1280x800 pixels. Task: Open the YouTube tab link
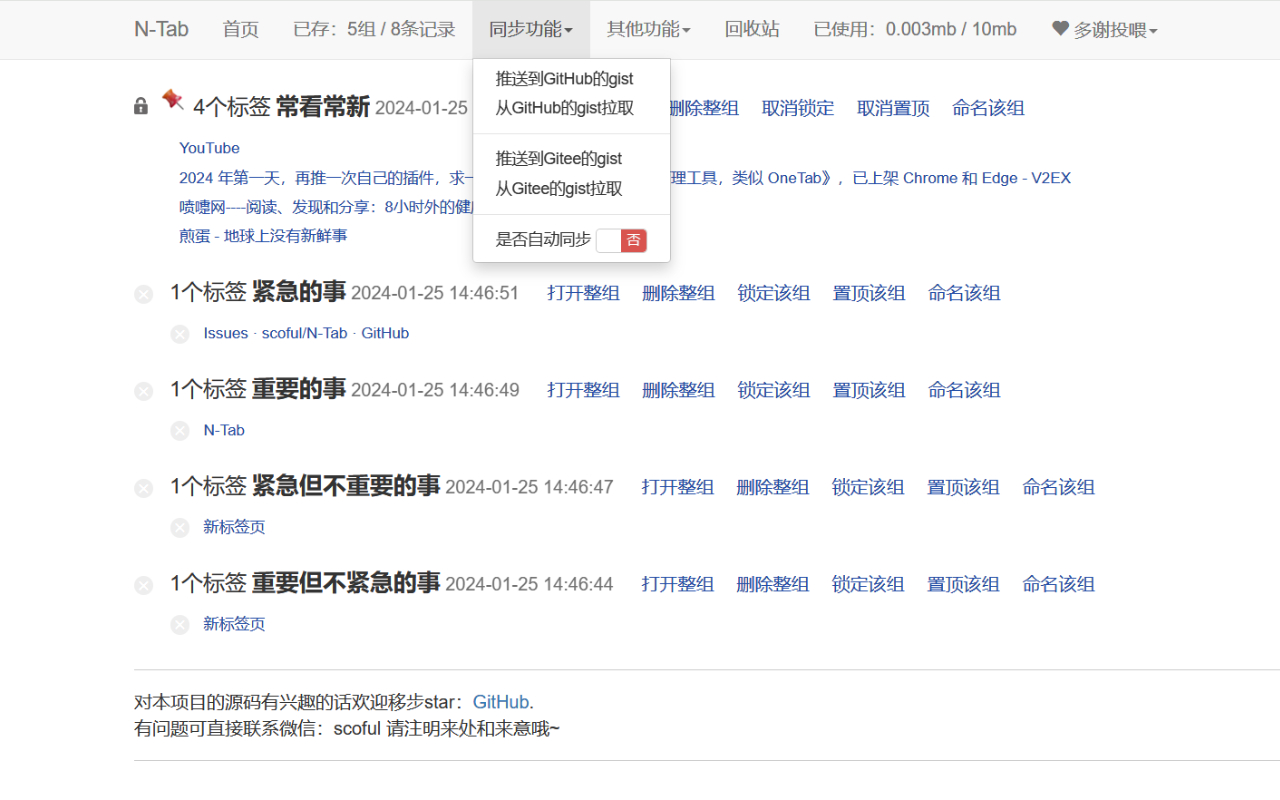click(209, 147)
